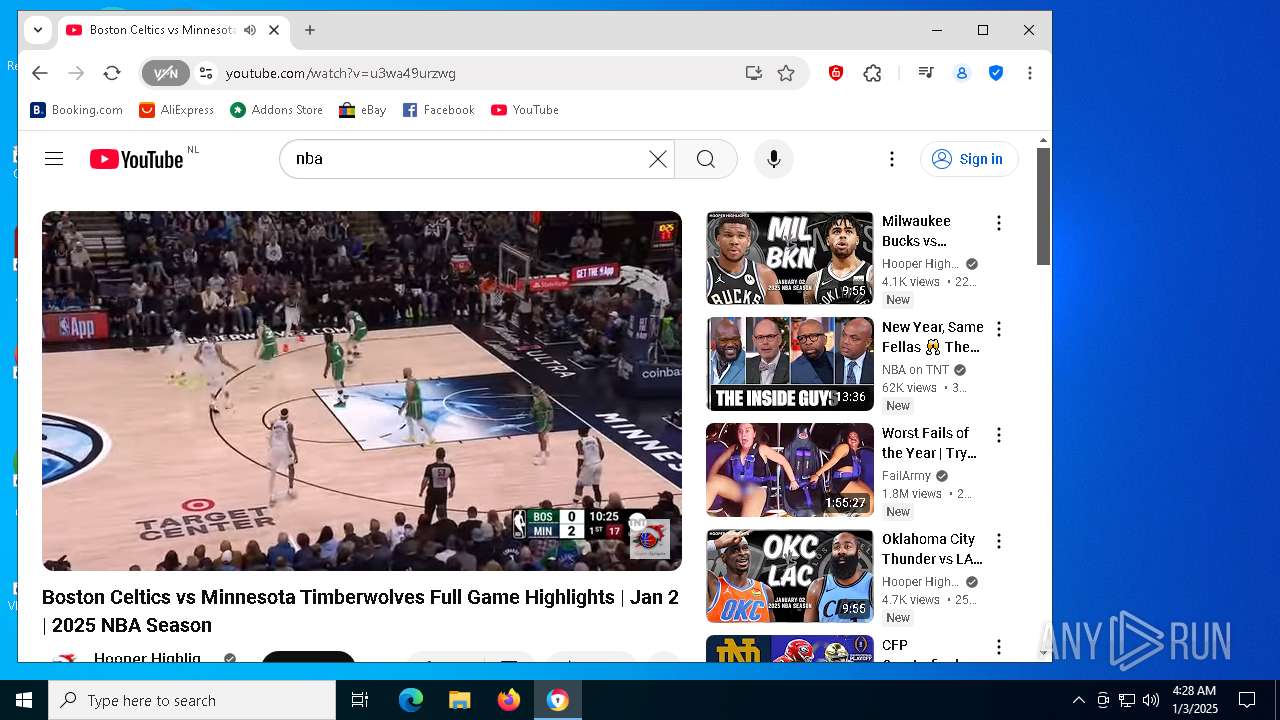1280x720 pixels.
Task: Click the blue shield extension icon
Action: (x=996, y=73)
